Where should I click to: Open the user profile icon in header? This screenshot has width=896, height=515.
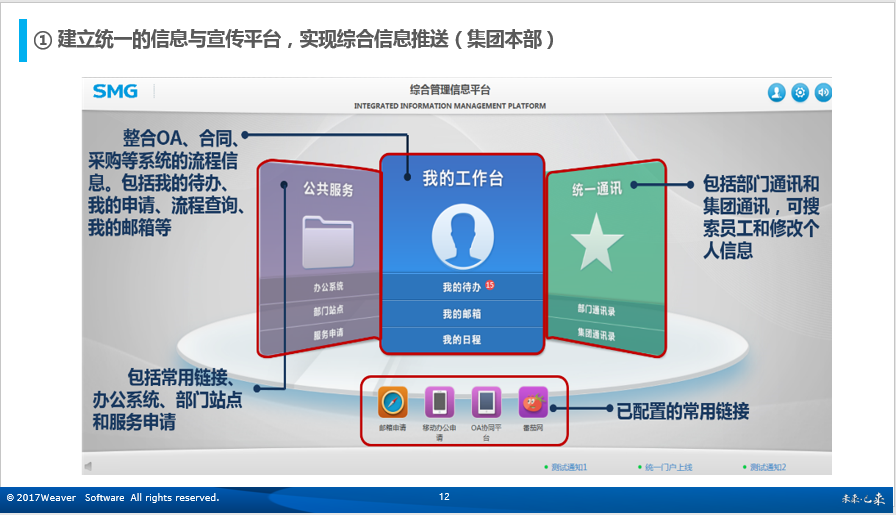pyautogui.click(x=776, y=93)
